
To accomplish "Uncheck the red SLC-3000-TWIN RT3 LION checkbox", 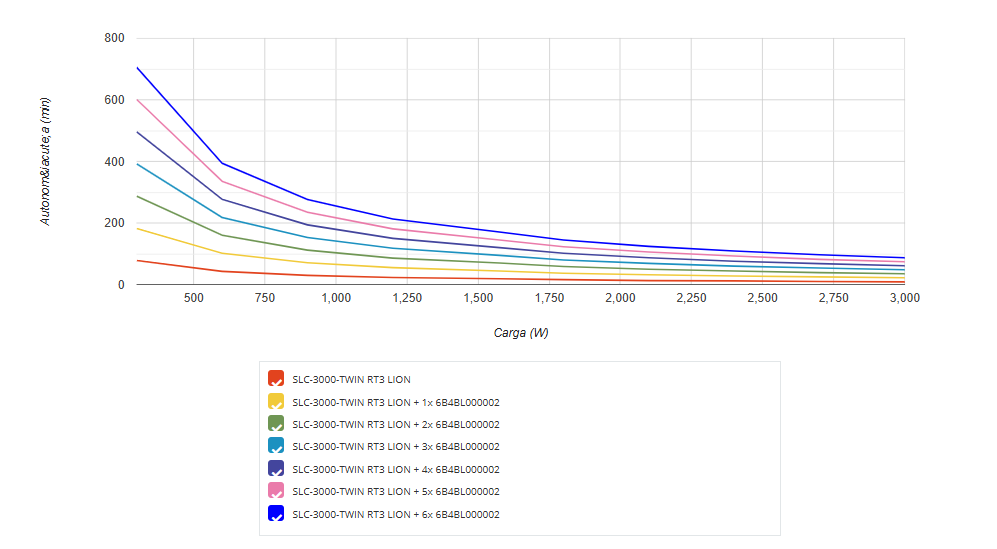I will [x=276, y=379].
